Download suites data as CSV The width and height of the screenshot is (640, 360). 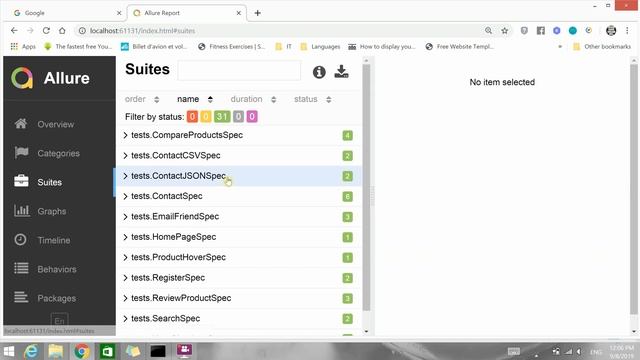pos(341,71)
